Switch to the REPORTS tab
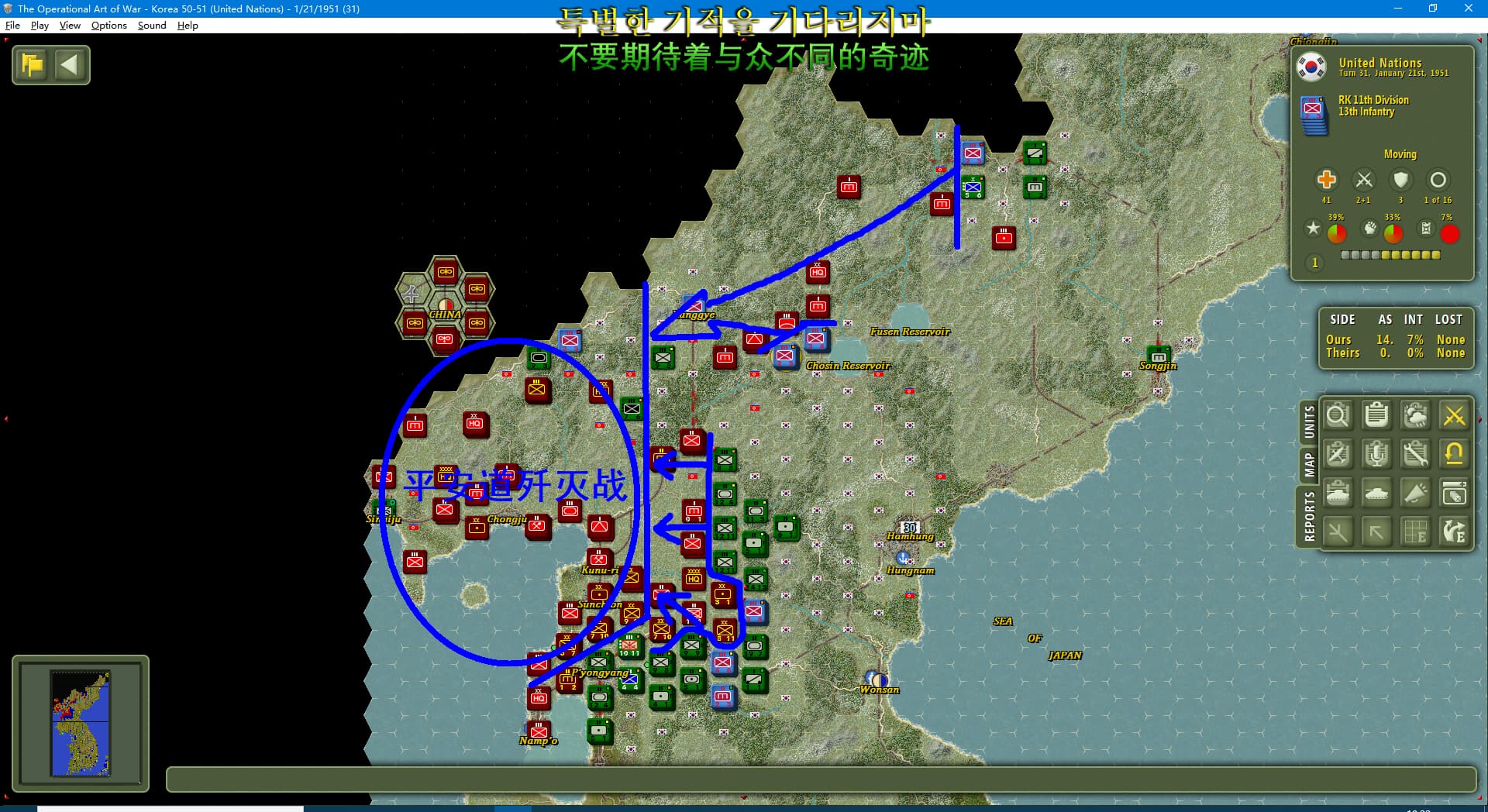 (x=1309, y=516)
